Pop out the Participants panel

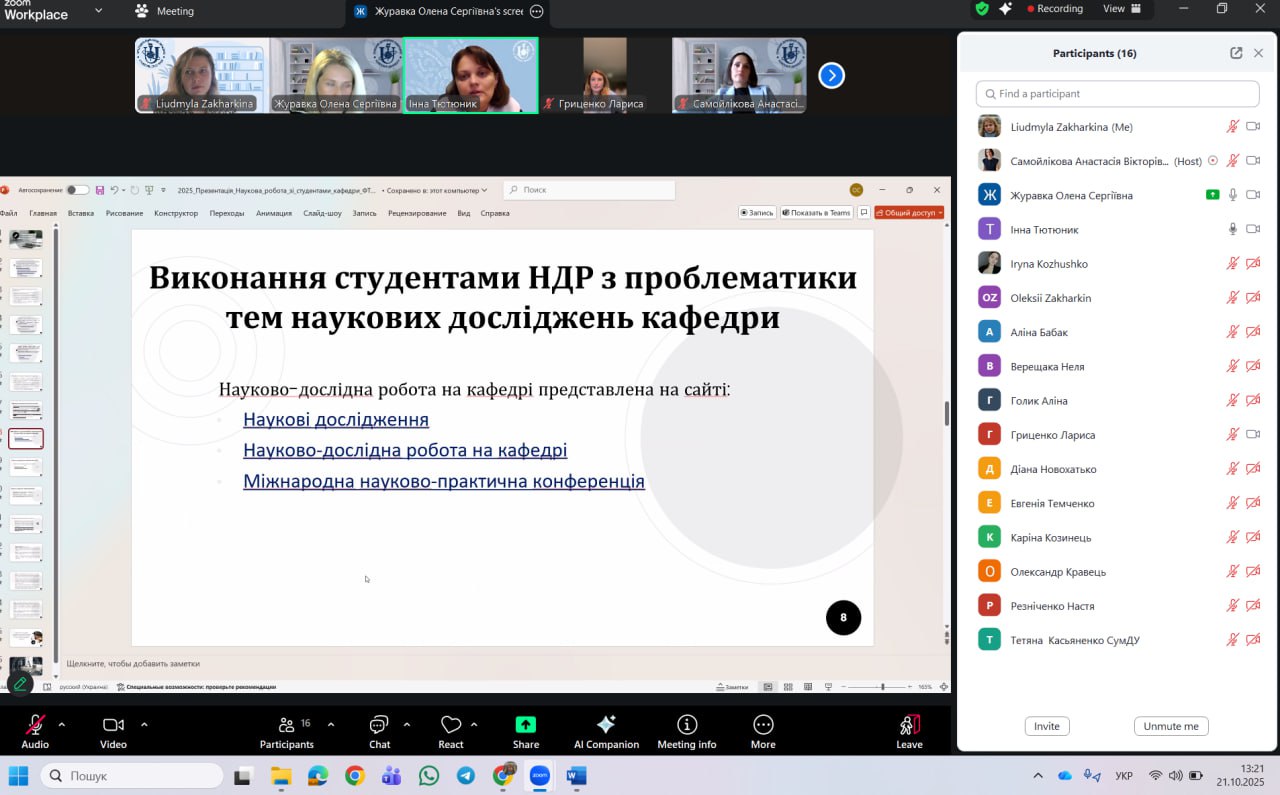point(1236,53)
